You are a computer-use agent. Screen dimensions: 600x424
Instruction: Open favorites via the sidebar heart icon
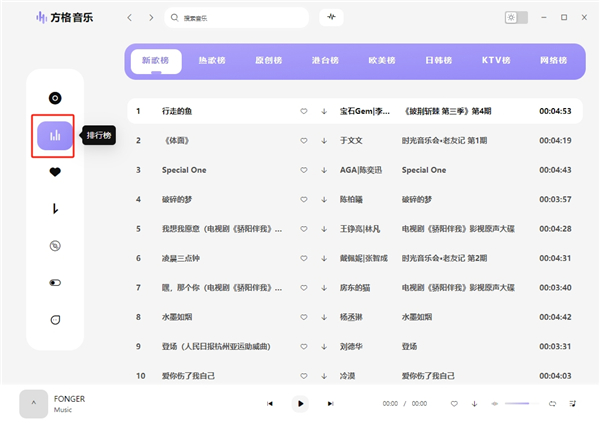(55, 172)
